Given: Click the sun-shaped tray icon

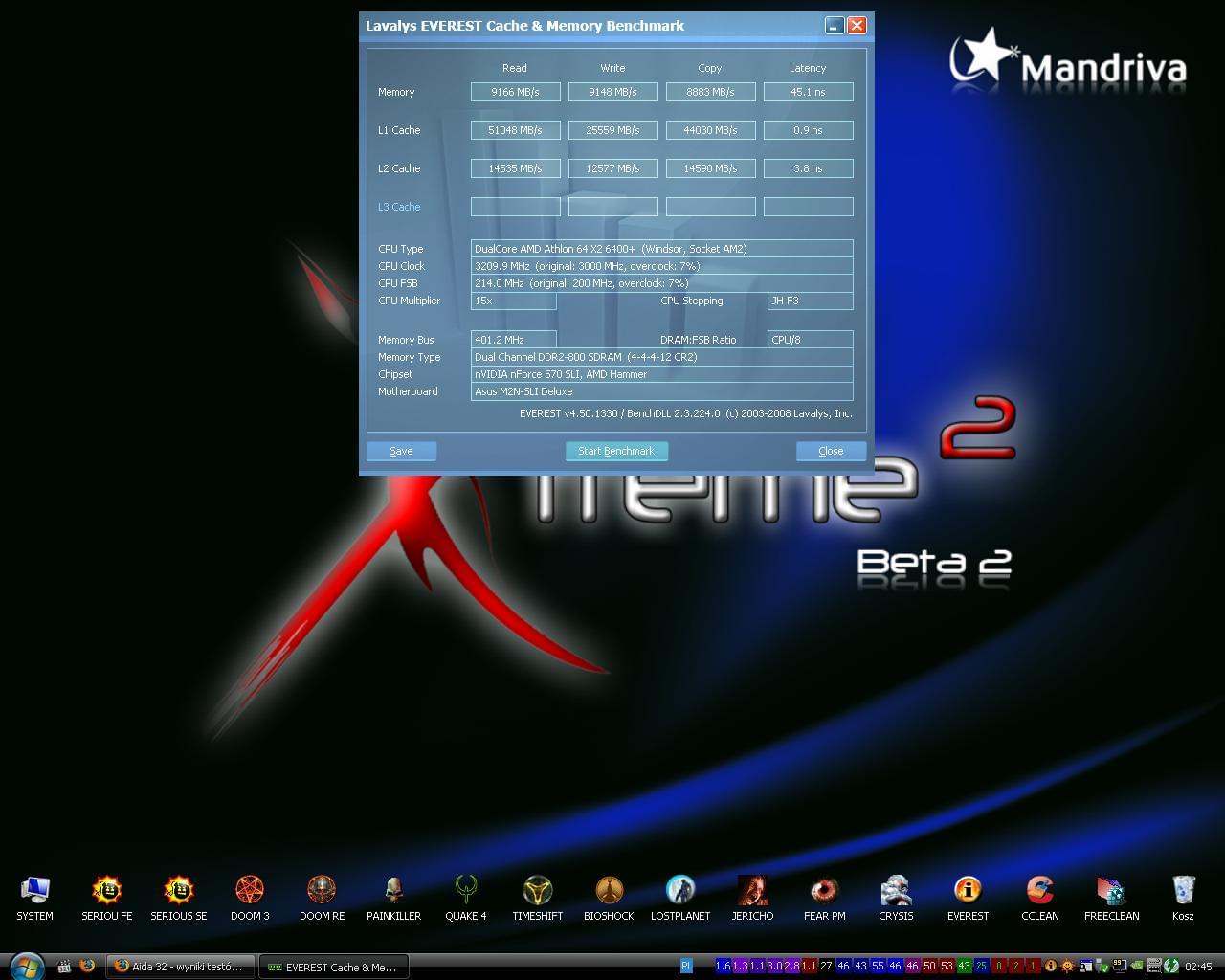Looking at the screenshot, I should click(x=1067, y=967).
